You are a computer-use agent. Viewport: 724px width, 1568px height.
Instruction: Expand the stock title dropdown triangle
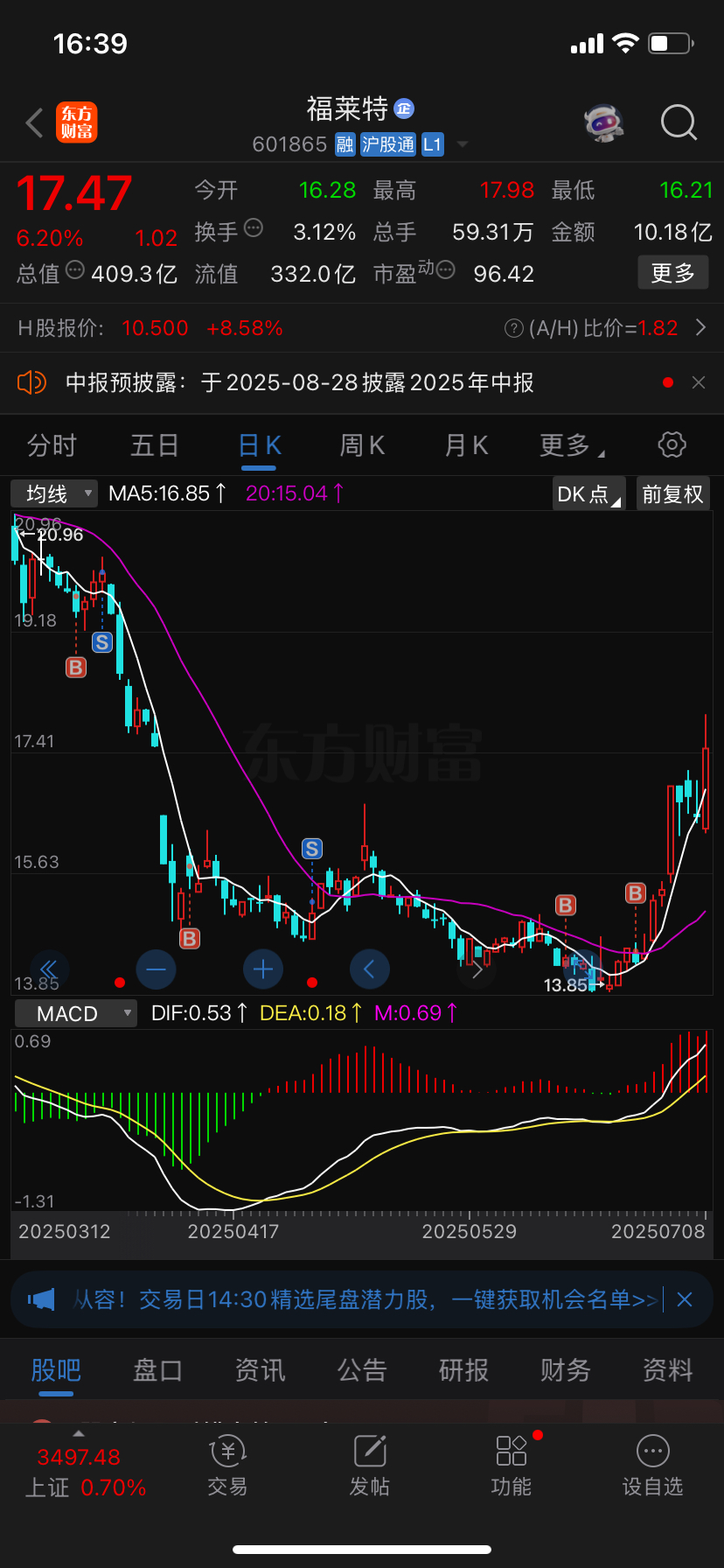point(463,144)
